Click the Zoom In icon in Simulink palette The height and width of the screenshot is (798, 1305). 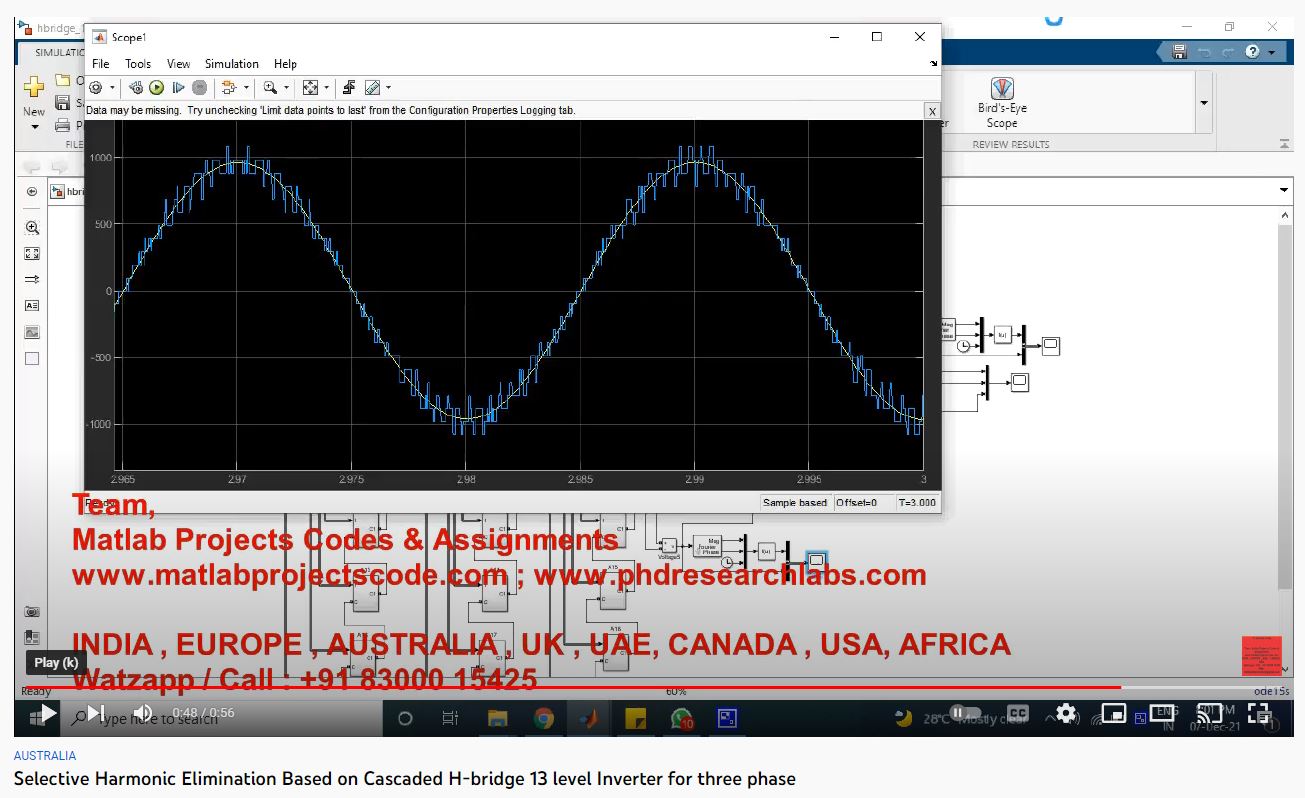click(x=32, y=228)
